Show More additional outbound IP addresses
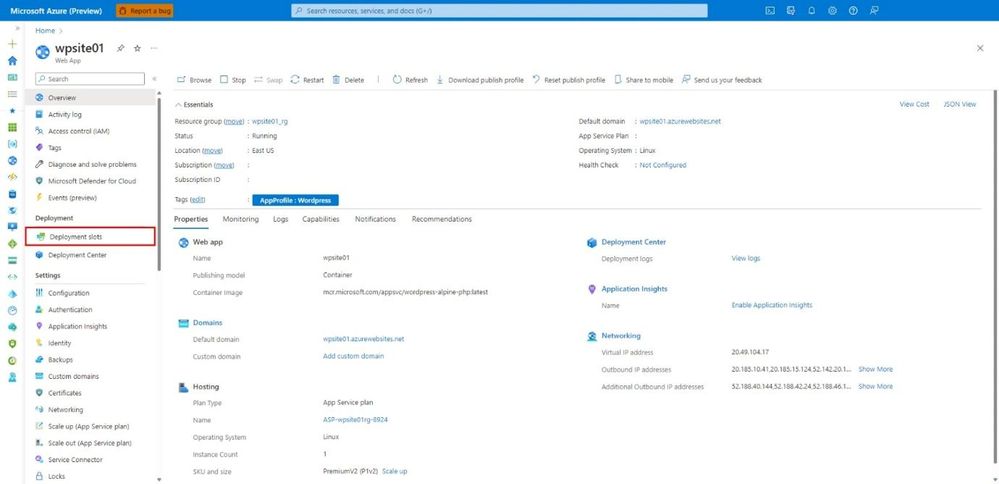Screen dimensions: 999x484 pos(875,387)
